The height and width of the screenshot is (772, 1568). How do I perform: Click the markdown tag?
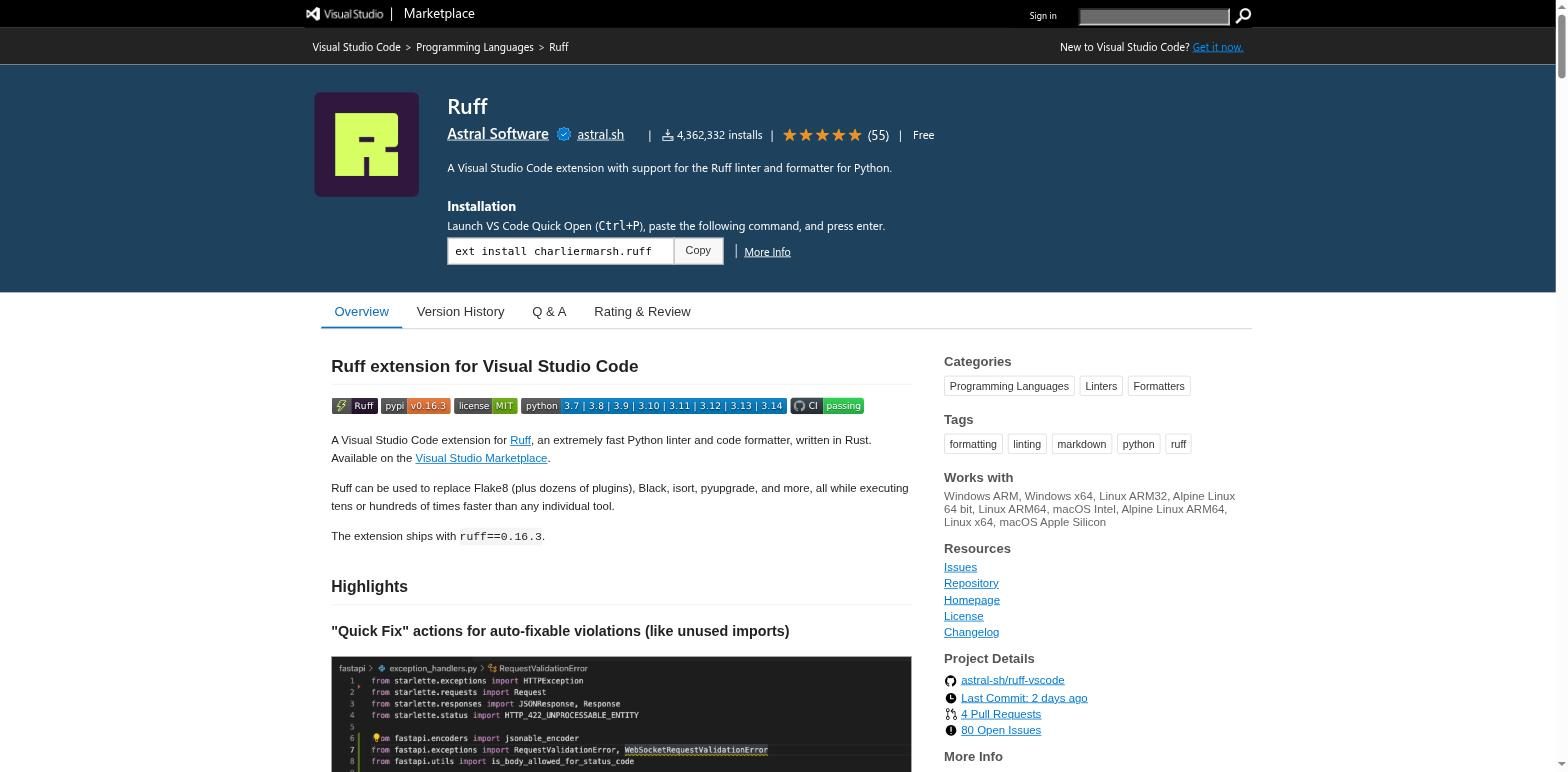[x=1082, y=444]
